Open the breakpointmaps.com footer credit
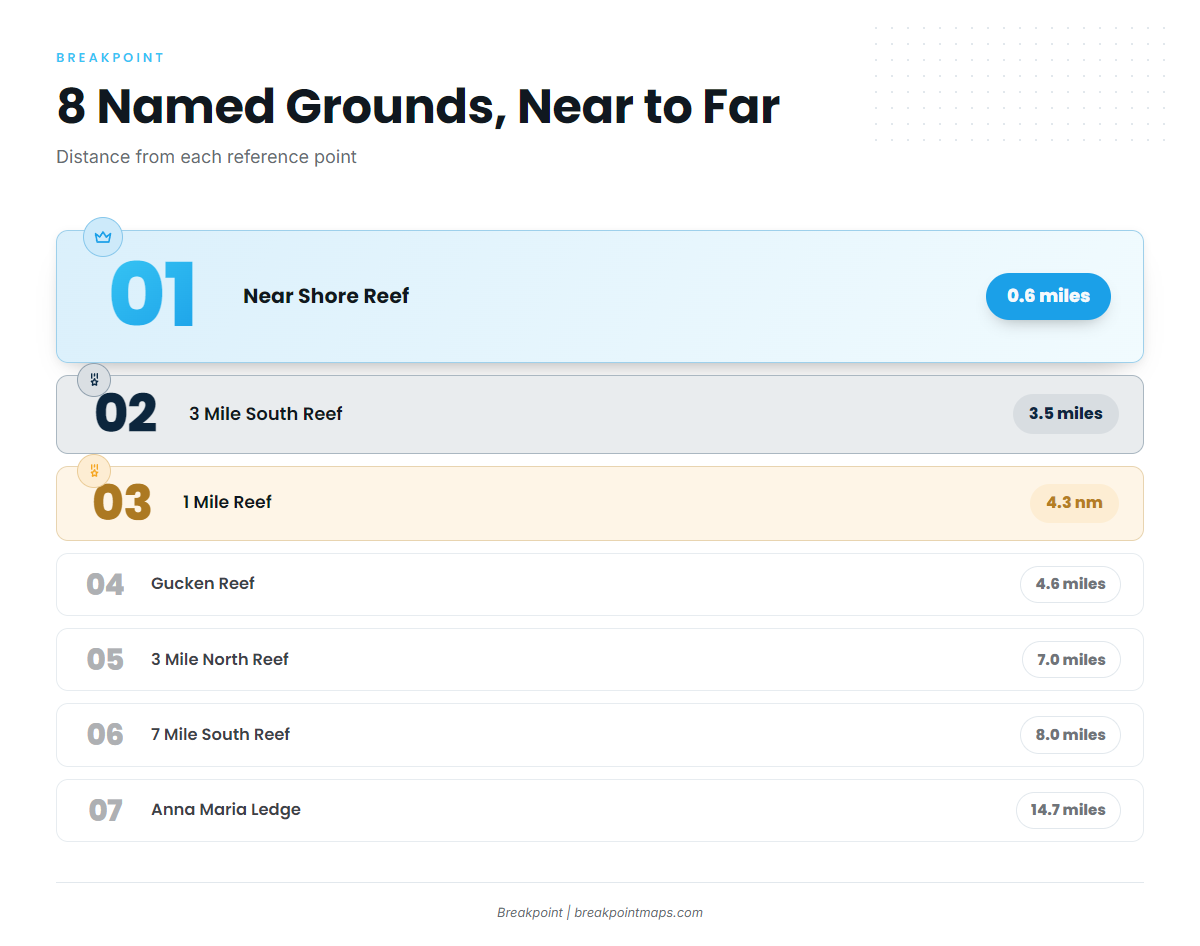 tap(600, 912)
